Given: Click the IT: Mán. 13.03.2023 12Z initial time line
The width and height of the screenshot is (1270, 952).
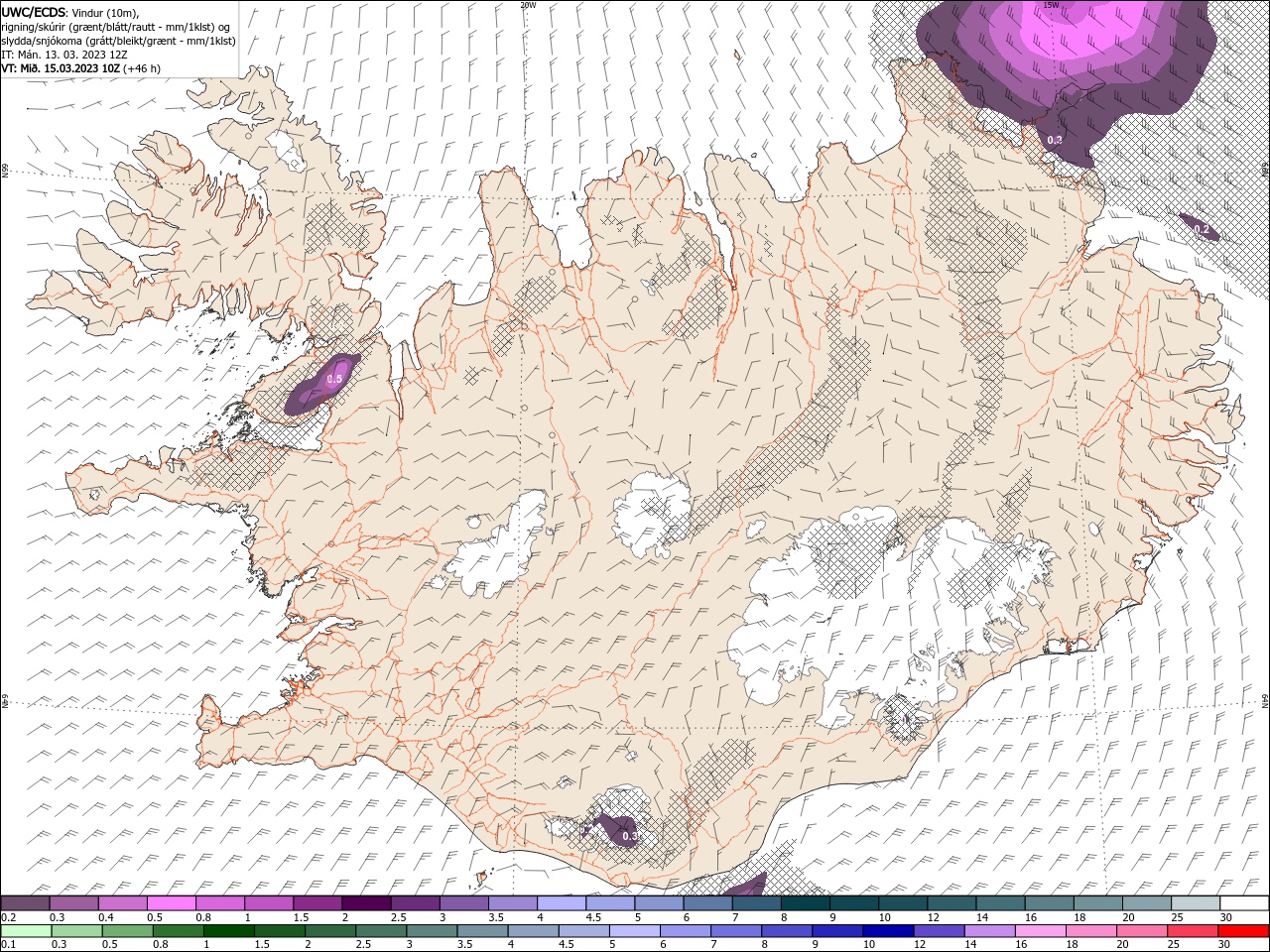Looking at the screenshot, I should pos(65,55).
